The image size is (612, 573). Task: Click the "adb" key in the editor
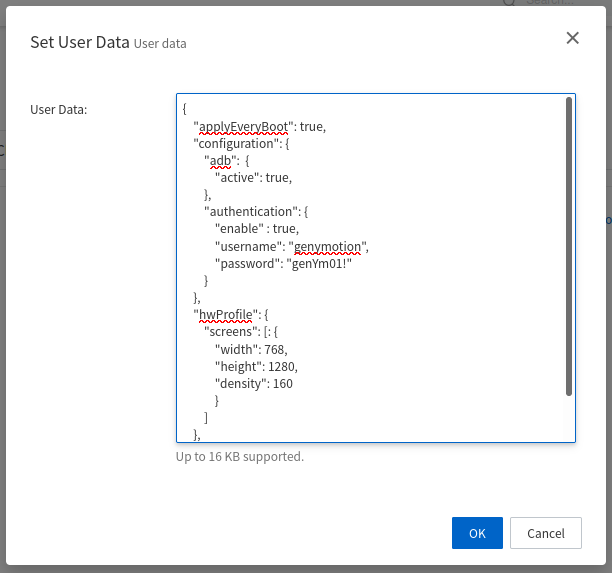pyautogui.click(x=220, y=160)
